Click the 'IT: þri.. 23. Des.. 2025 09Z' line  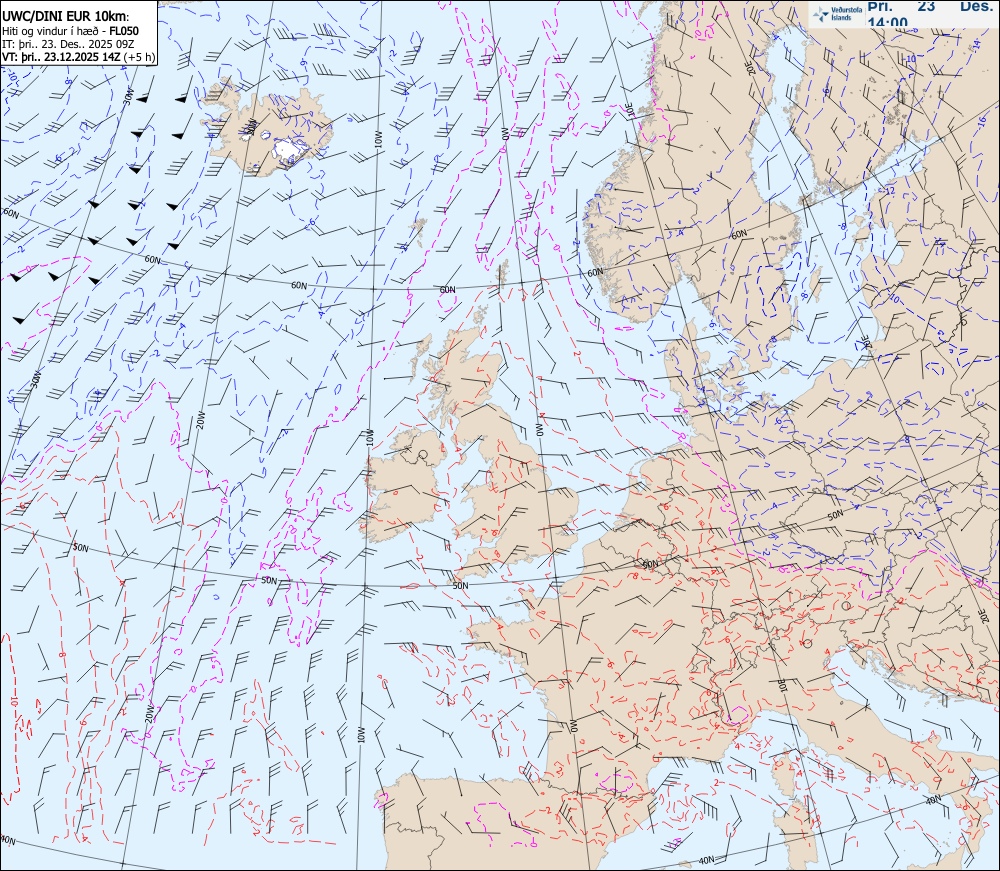click(68, 44)
